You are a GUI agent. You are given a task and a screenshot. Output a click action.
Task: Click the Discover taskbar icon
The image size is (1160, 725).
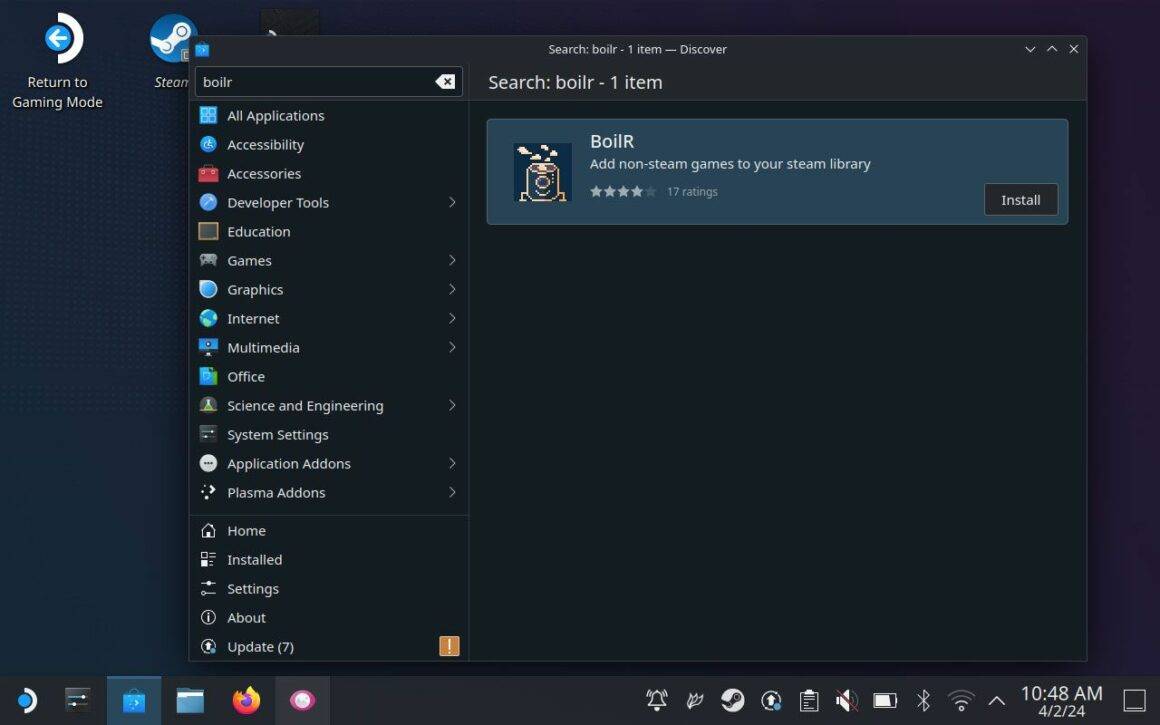point(134,700)
